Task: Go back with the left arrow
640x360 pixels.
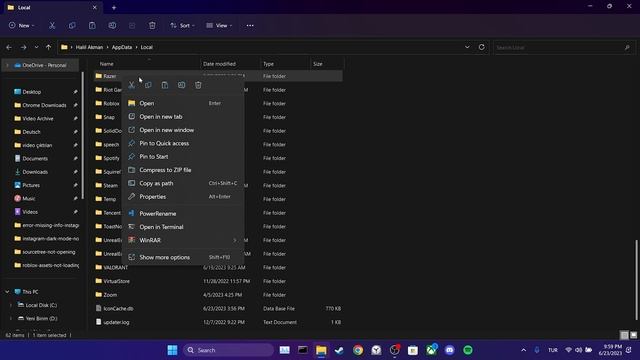Action: tap(9, 47)
